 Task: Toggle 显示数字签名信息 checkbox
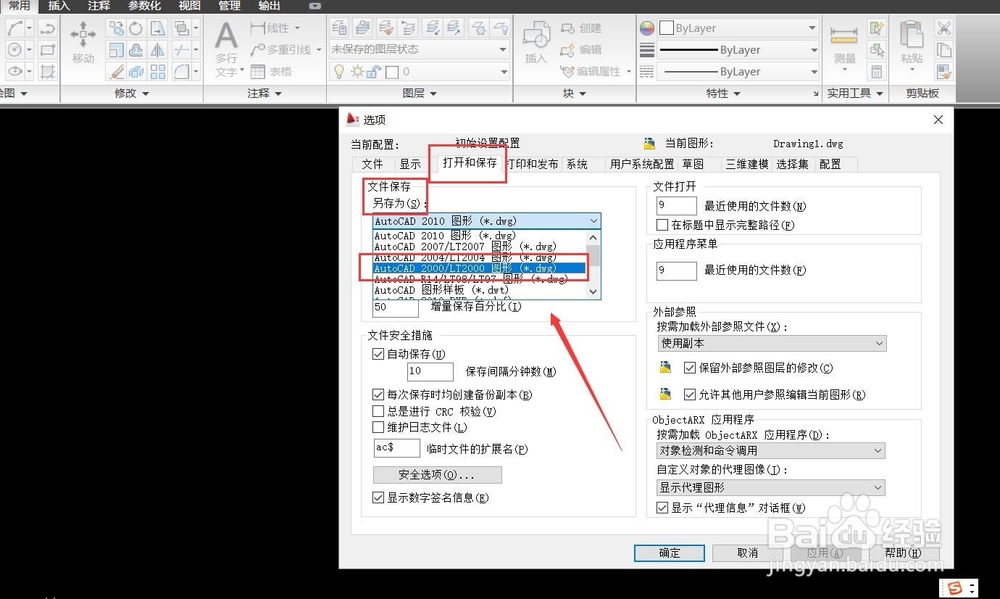pos(378,497)
